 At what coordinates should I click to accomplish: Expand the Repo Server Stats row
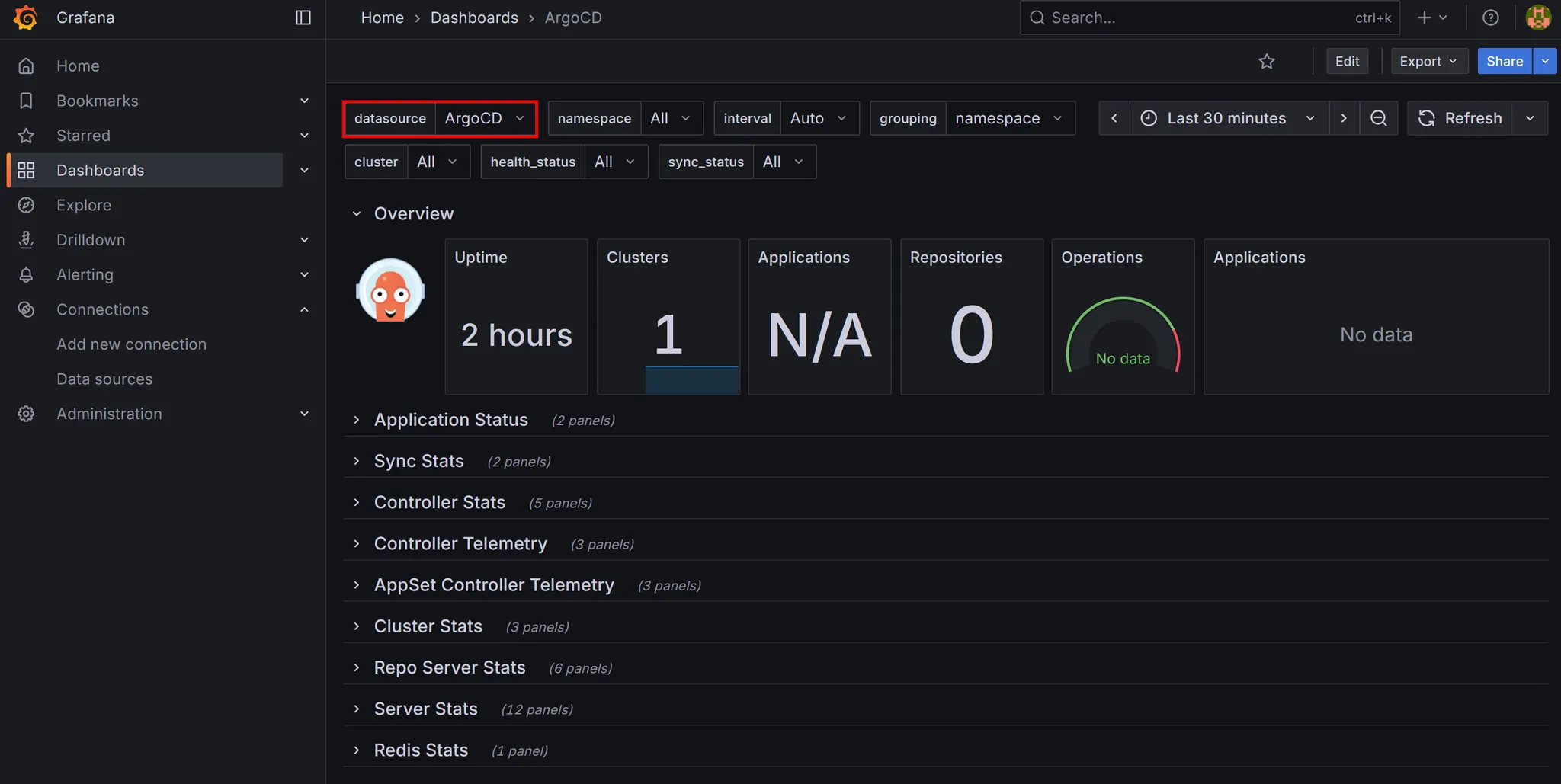(356, 667)
